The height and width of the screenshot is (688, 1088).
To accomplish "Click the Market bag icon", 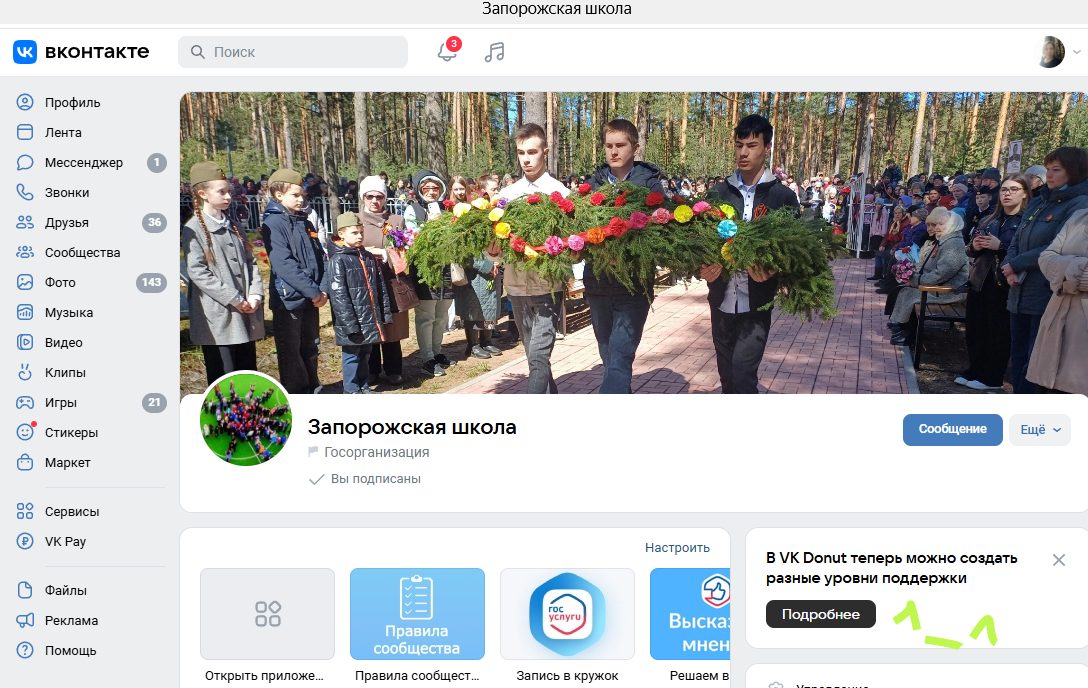I will click(x=25, y=462).
